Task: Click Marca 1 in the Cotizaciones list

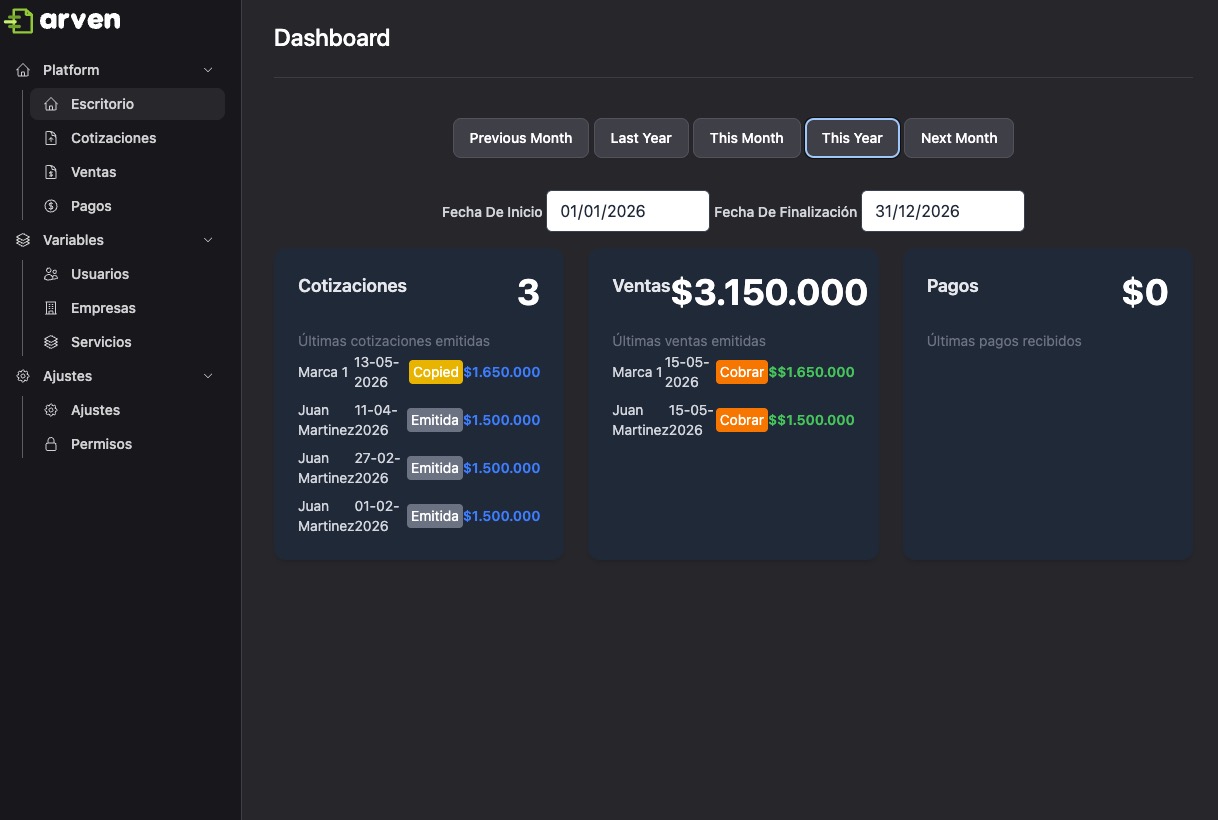Action: (x=323, y=372)
